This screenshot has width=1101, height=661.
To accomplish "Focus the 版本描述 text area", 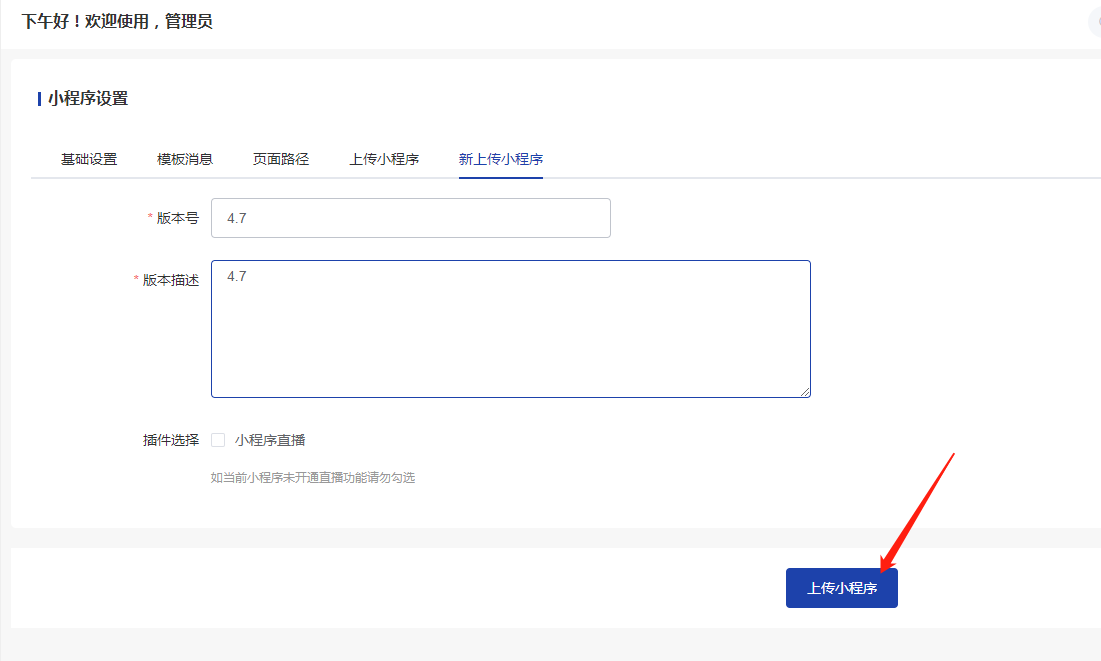I will [x=510, y=329].
